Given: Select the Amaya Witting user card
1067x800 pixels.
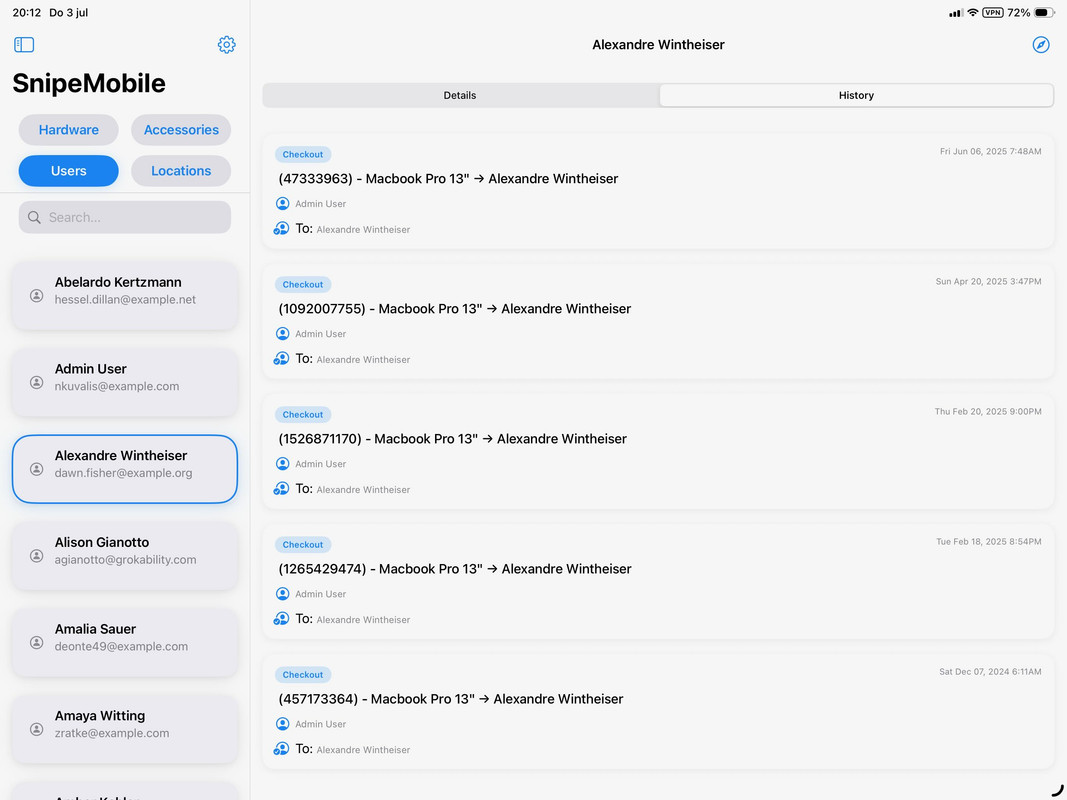Looking at the screenshot, I should 125,729.
